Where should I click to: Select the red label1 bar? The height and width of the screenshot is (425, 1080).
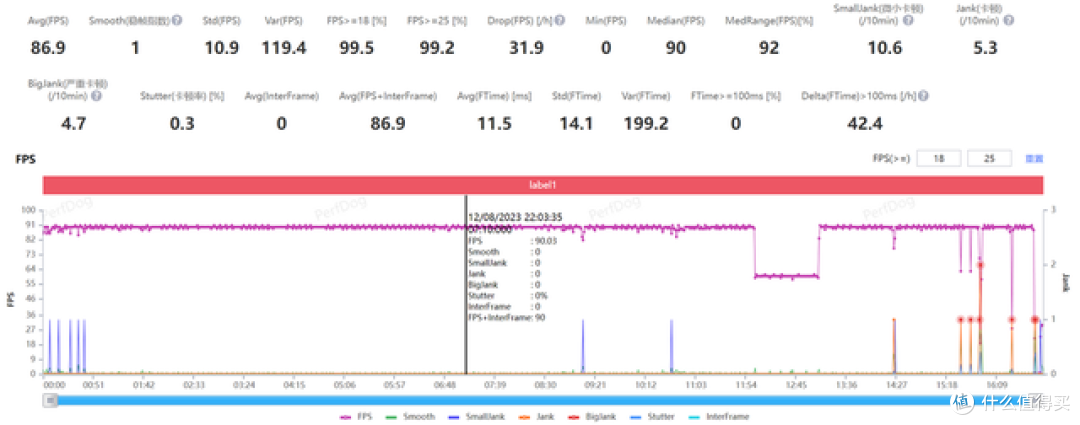click(x=543, y=185)
